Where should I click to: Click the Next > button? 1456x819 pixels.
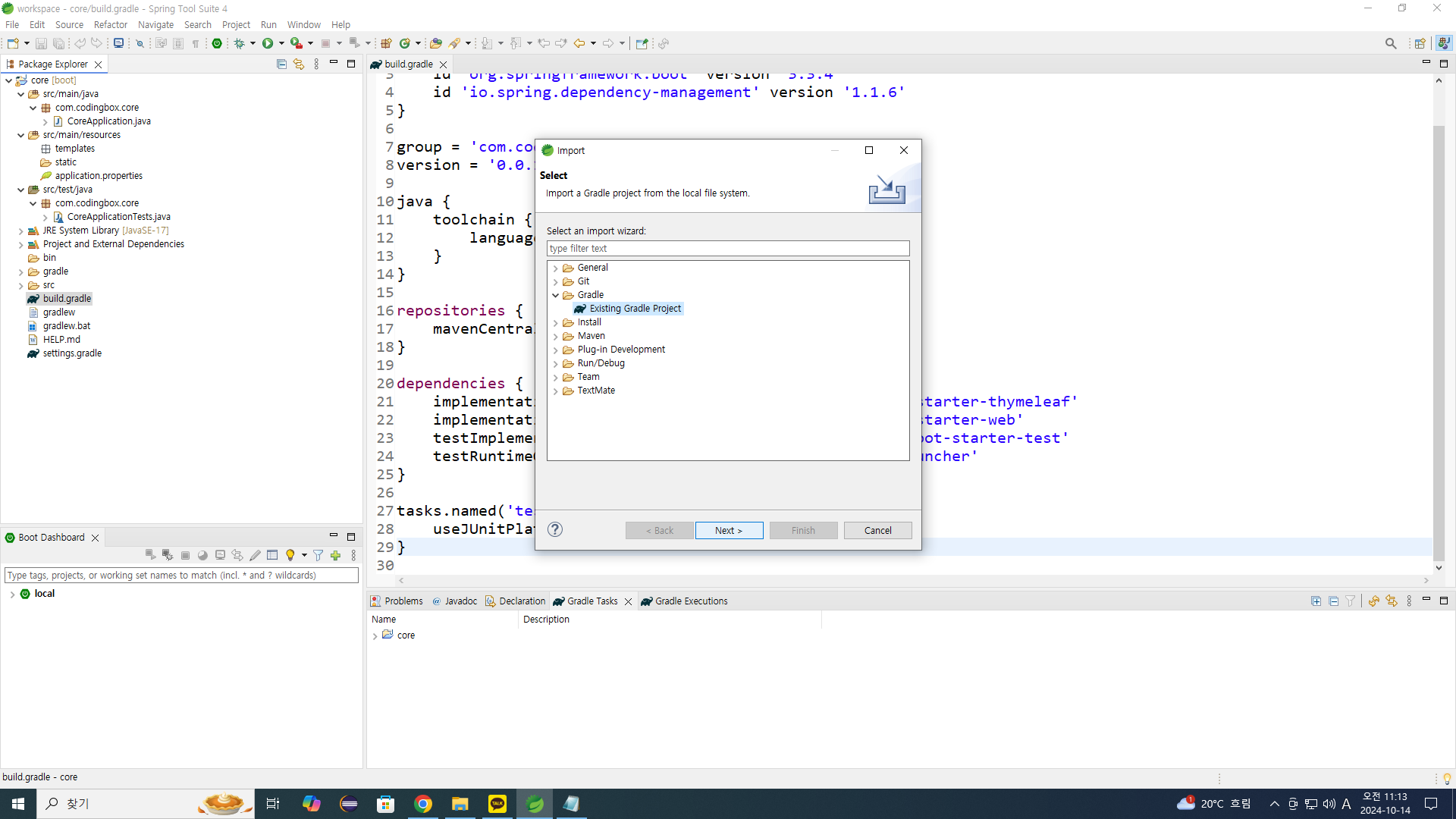pos(729,531)
